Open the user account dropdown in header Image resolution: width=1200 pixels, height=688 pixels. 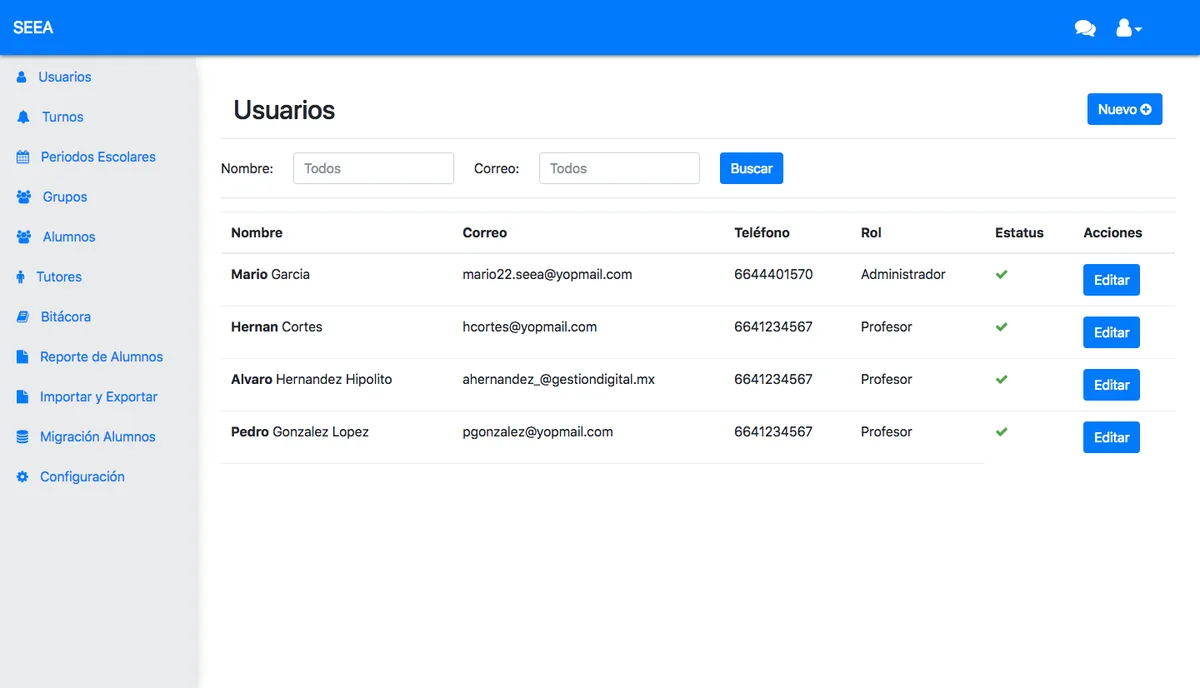click(1129, 28)
